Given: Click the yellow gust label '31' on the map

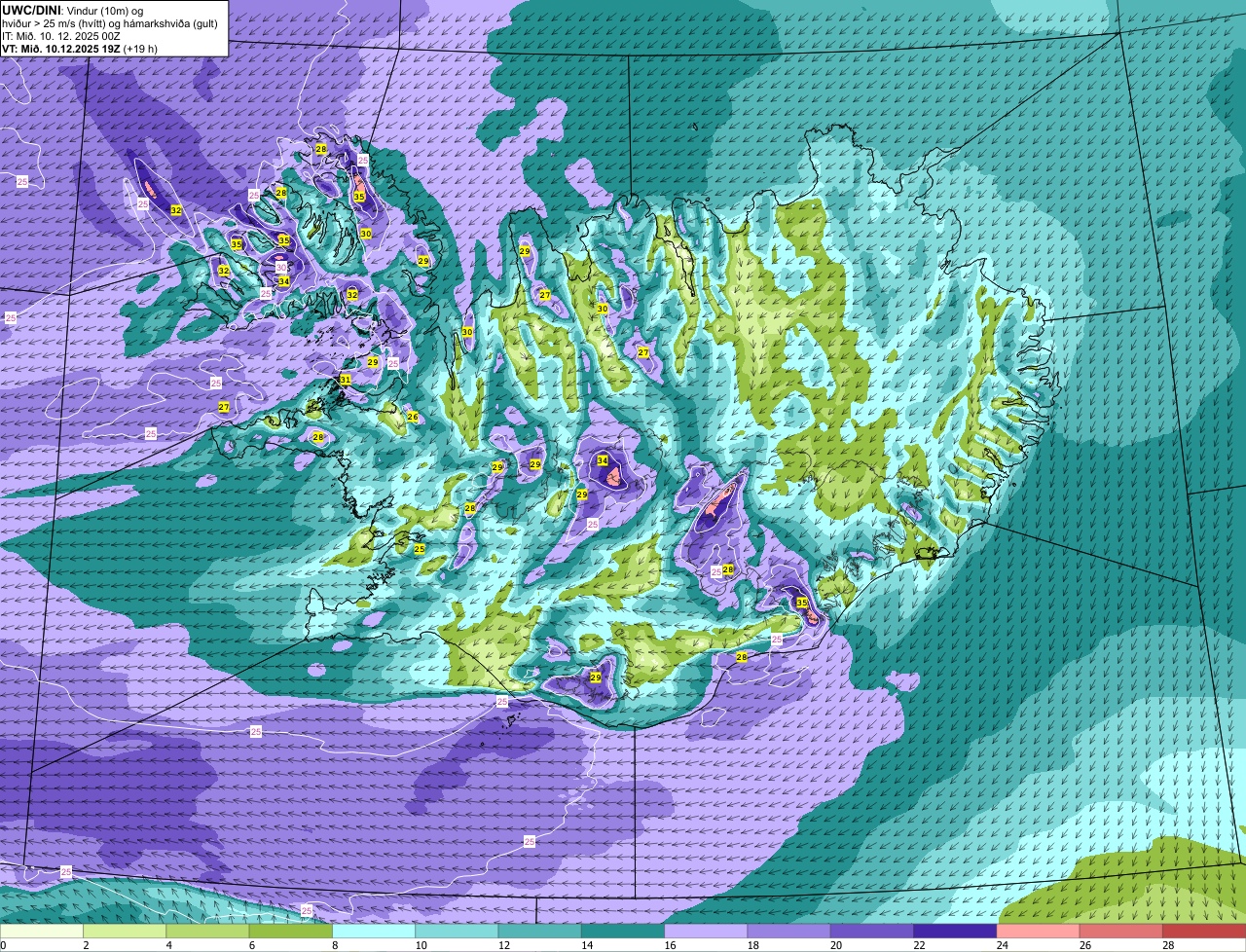Looking at the screenshot, I should 346,380.
